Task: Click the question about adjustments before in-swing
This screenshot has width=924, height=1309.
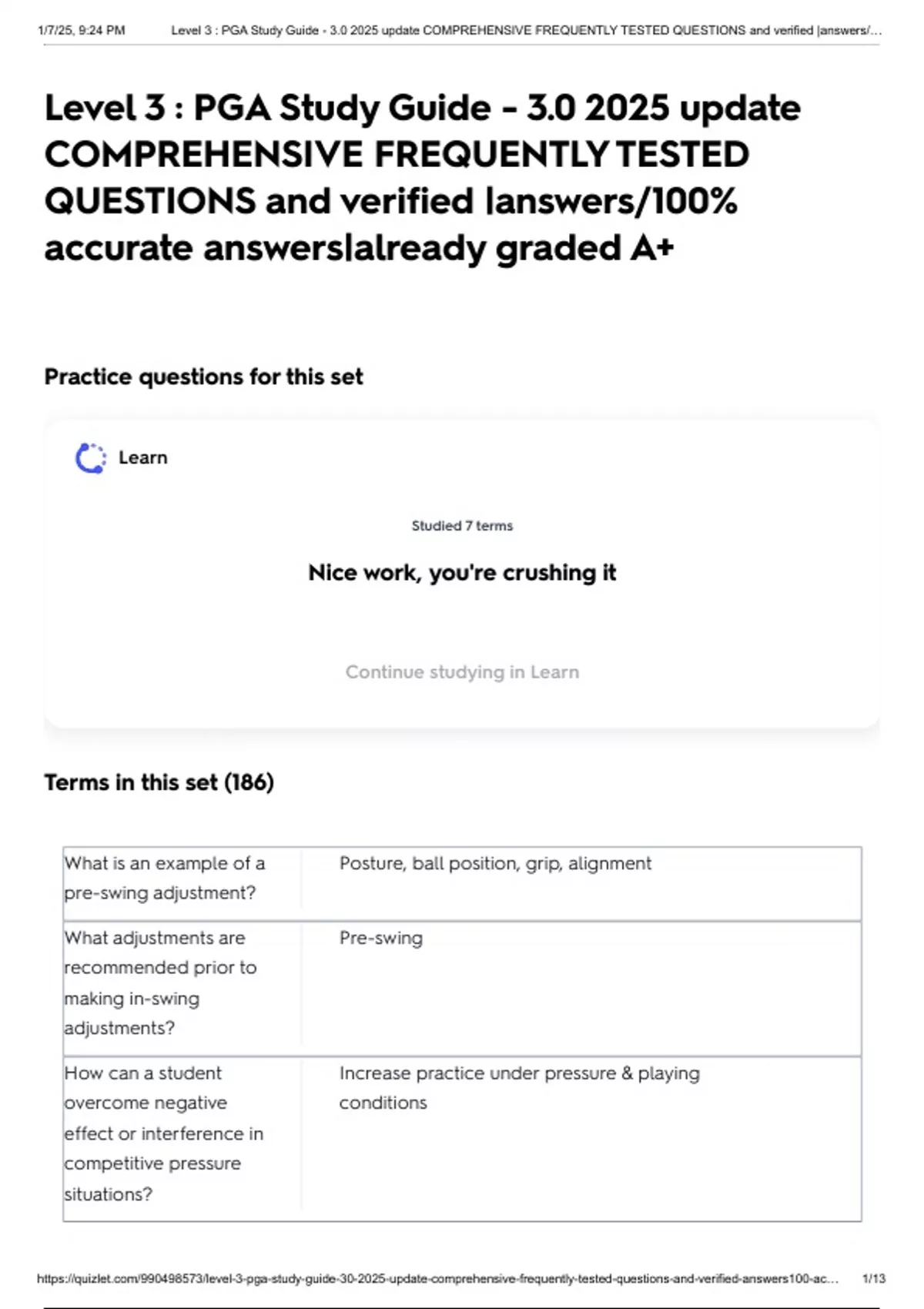Action: pyautogui.click(x=160, y=983)
